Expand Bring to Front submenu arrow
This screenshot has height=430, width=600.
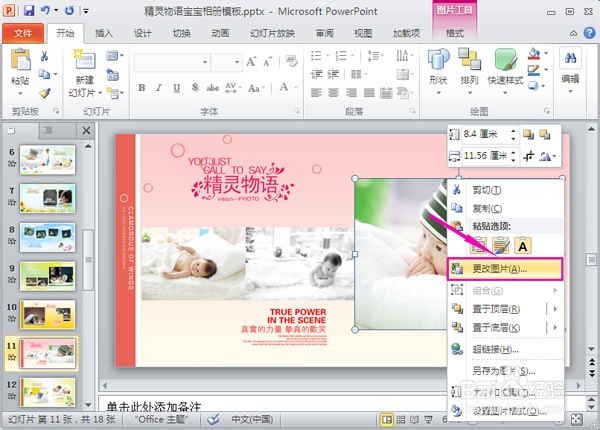coord(555,309)
